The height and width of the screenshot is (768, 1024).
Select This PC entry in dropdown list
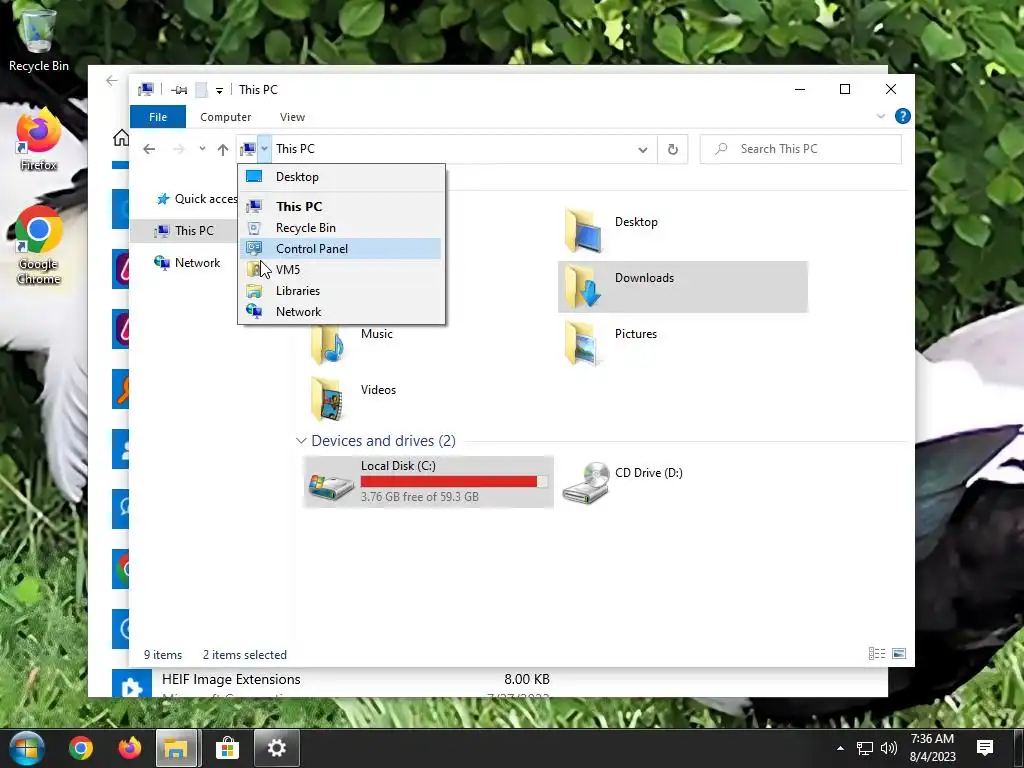(x=341, y=206)
